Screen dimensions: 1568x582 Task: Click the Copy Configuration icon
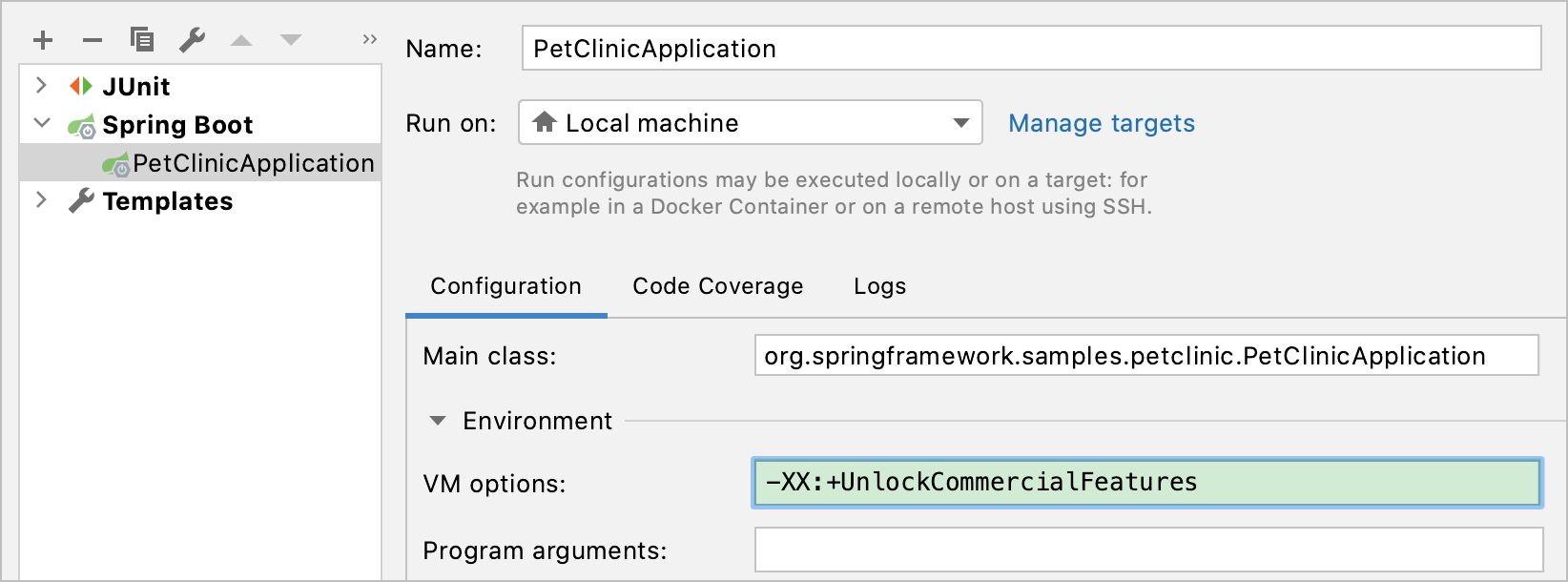(142, 40)
